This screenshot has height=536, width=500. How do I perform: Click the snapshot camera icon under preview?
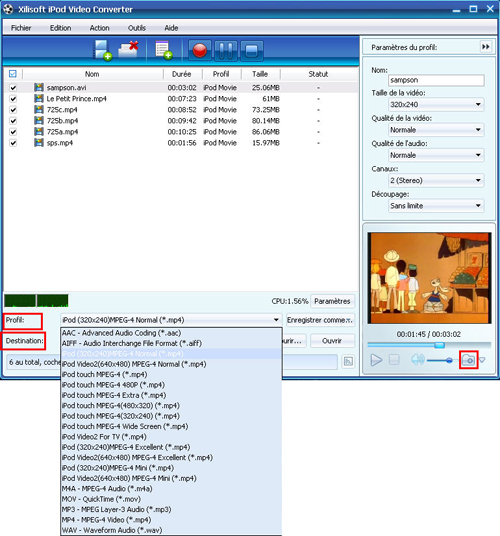(x=468, y=360)
